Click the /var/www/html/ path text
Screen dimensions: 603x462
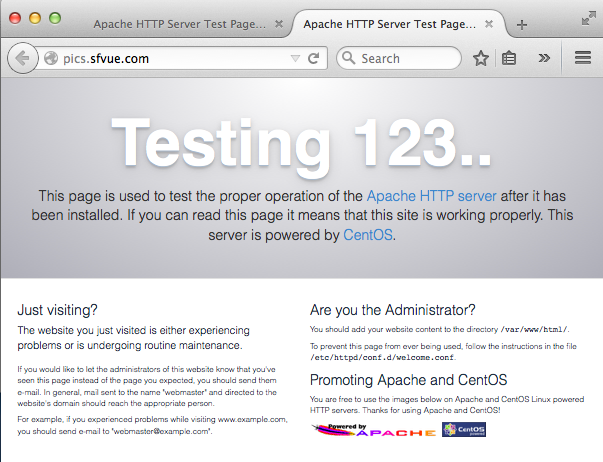coord(534,329)
